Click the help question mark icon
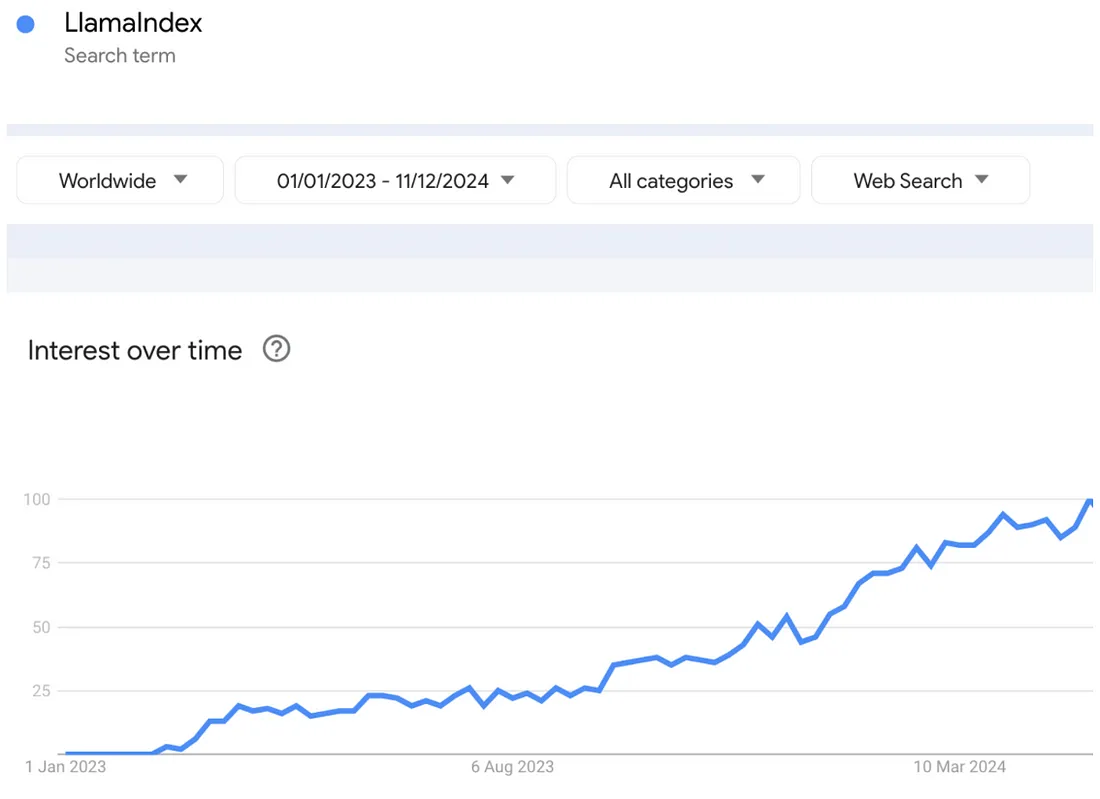1100x799 pixels. click(276, 349)
